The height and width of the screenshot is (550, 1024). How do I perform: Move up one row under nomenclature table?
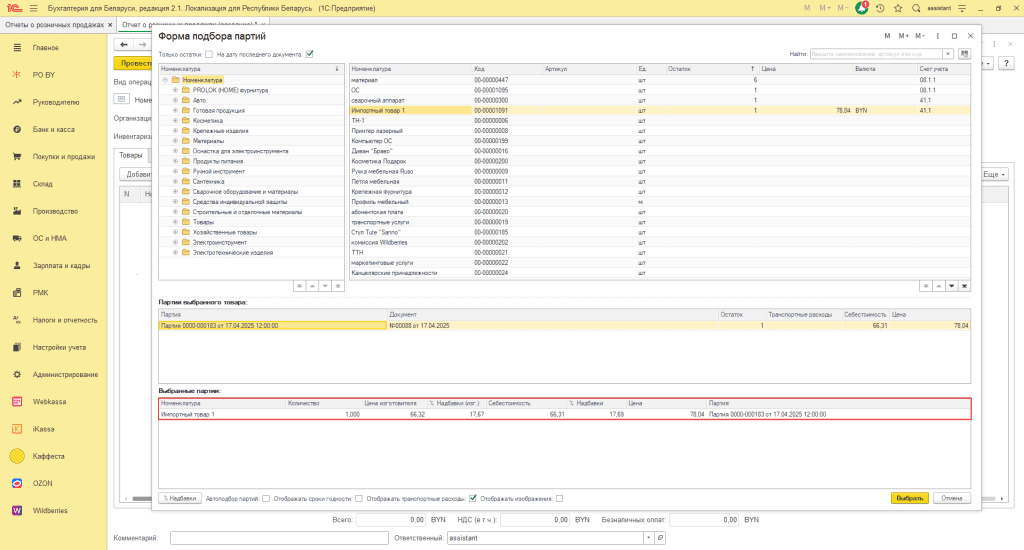click(x=938, y=286)
